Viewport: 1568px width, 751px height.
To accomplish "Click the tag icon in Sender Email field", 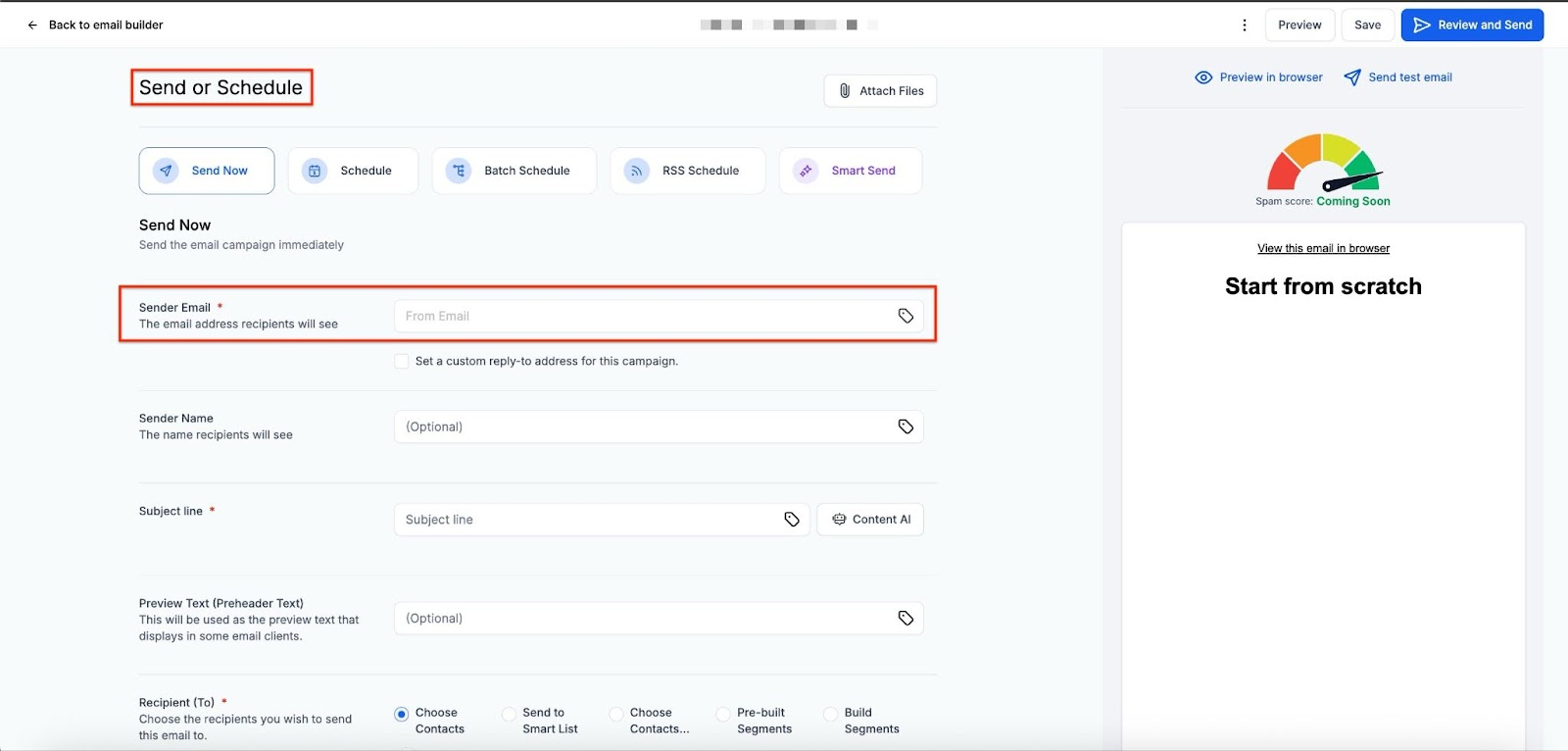I will click(x=906, y=316).
